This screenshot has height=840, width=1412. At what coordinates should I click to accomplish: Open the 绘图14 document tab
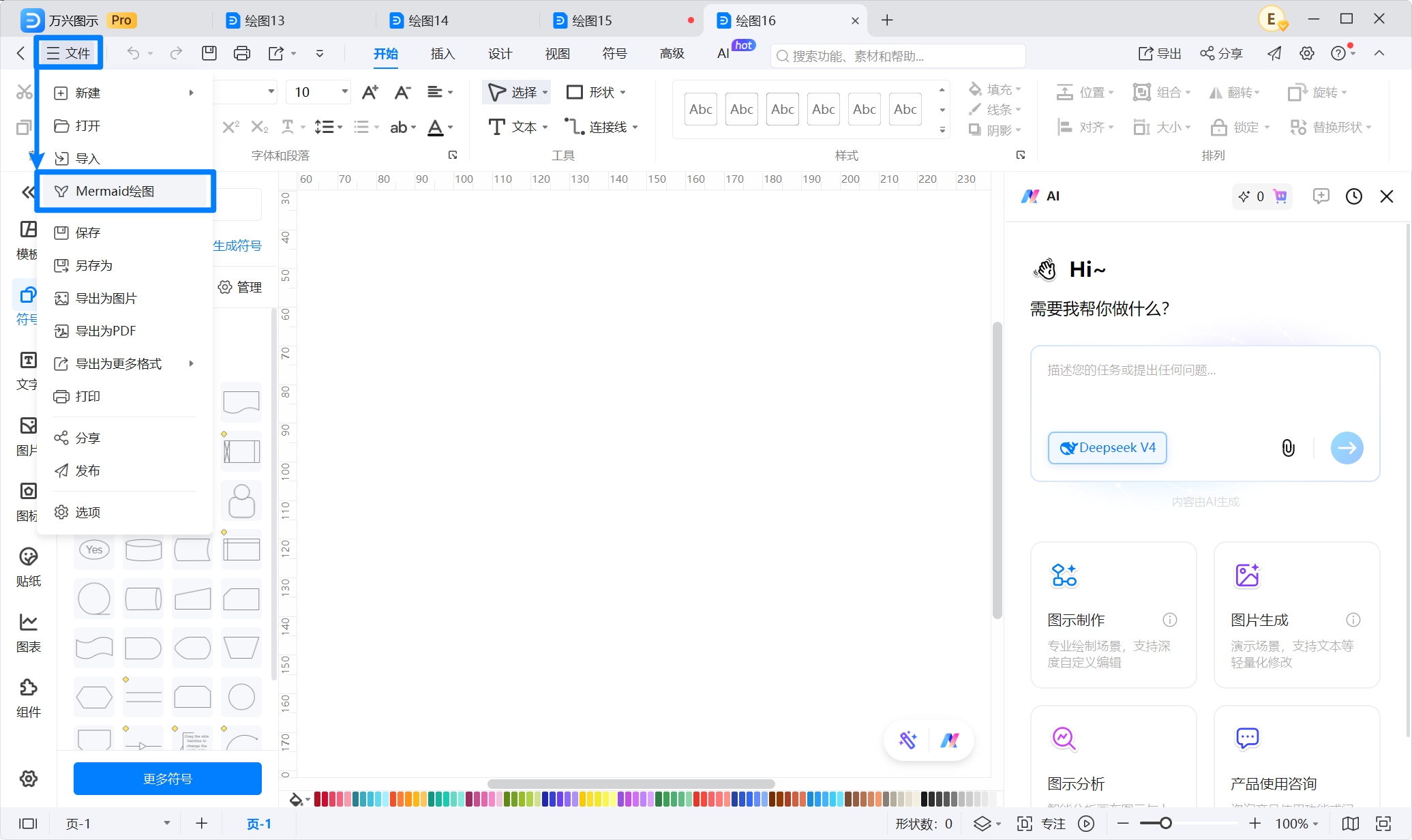click(x=428, y=20)
